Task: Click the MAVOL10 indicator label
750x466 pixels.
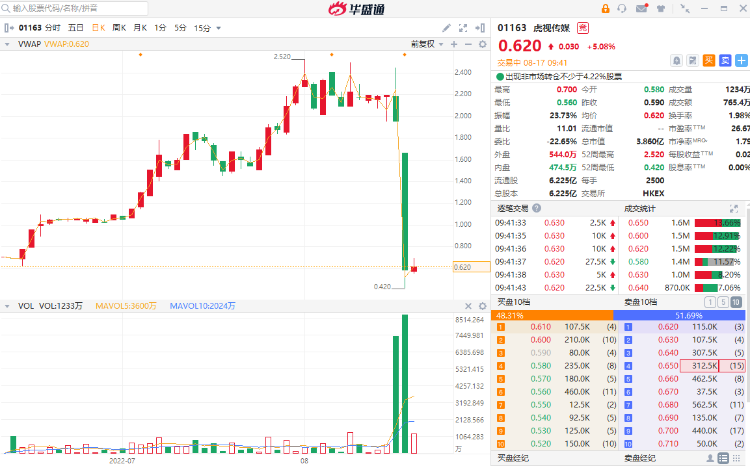Action: click(202, 306)
